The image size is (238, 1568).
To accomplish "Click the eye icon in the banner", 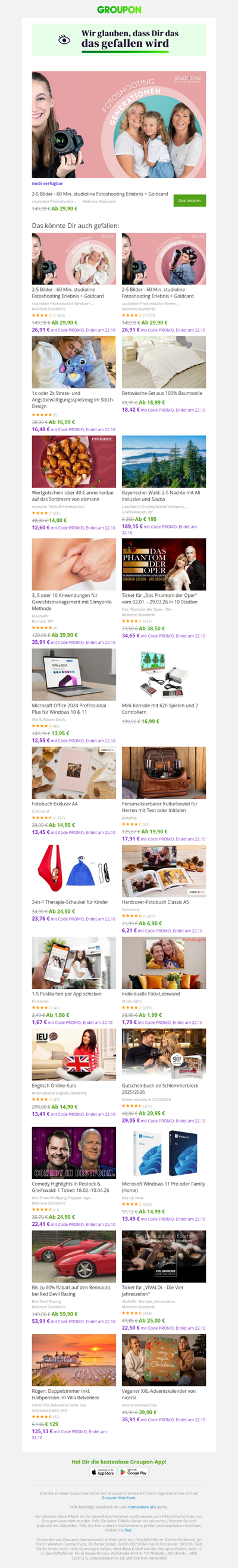I will tap(64, 40).
